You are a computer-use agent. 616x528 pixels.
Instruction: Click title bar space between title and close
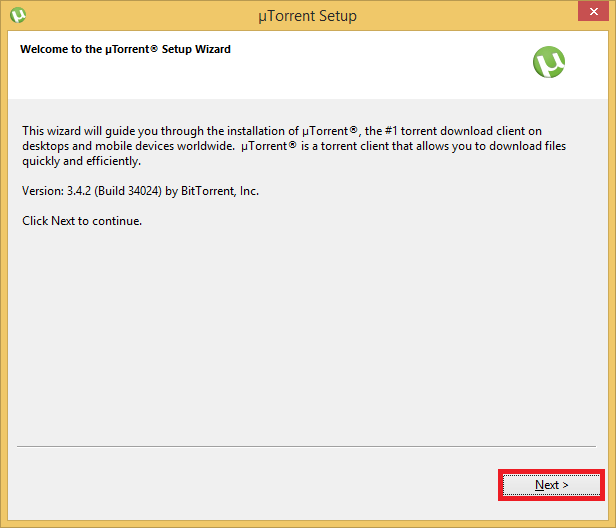[460, 16]
